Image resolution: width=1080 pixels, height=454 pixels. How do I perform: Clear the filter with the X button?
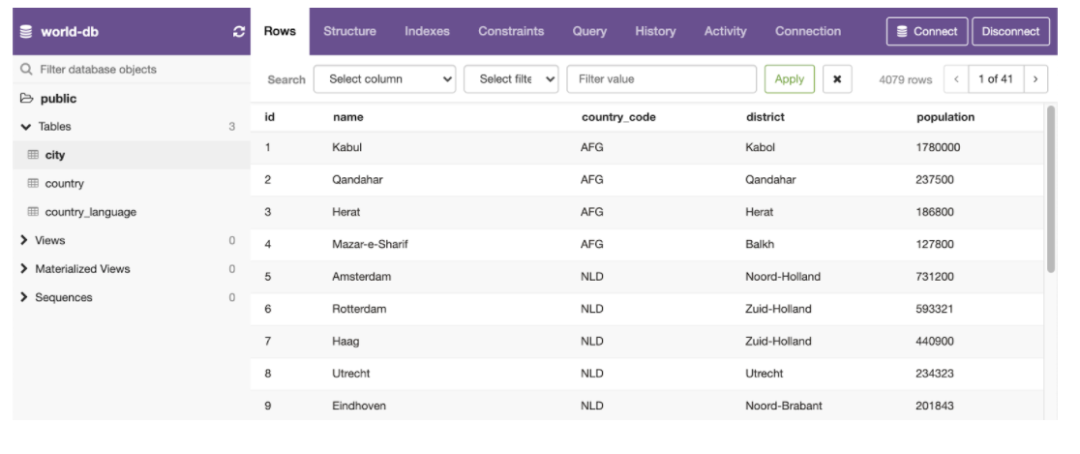838,79
